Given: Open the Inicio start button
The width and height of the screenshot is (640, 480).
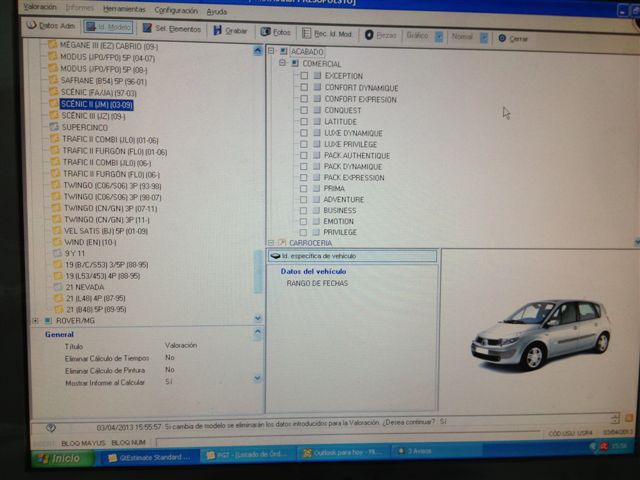Looking at the screenshot, I should (63, 458).
